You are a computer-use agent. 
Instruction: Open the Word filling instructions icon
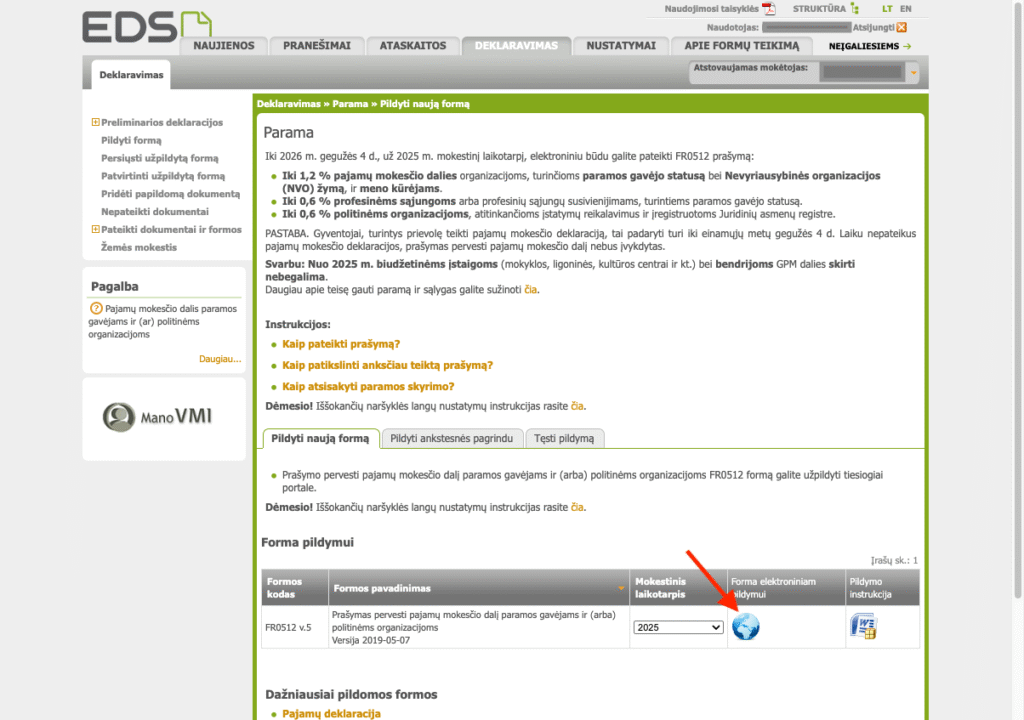click(862, 627)
